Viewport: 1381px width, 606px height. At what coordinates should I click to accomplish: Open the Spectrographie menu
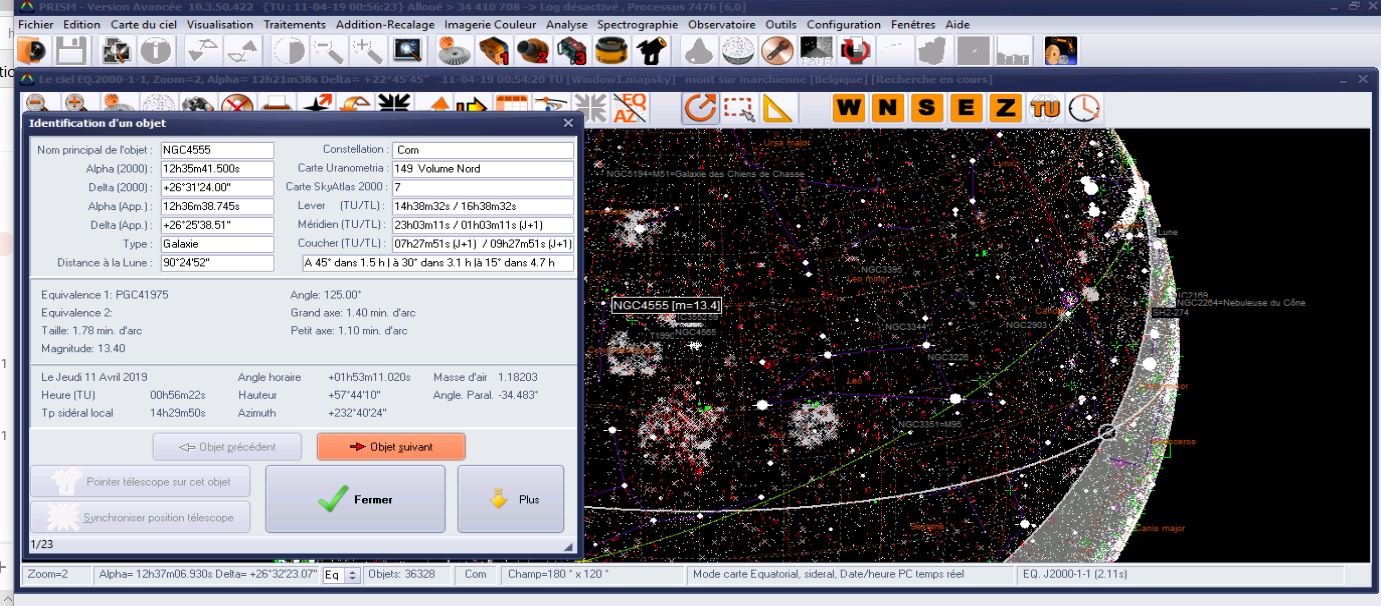tap(637, 24)
